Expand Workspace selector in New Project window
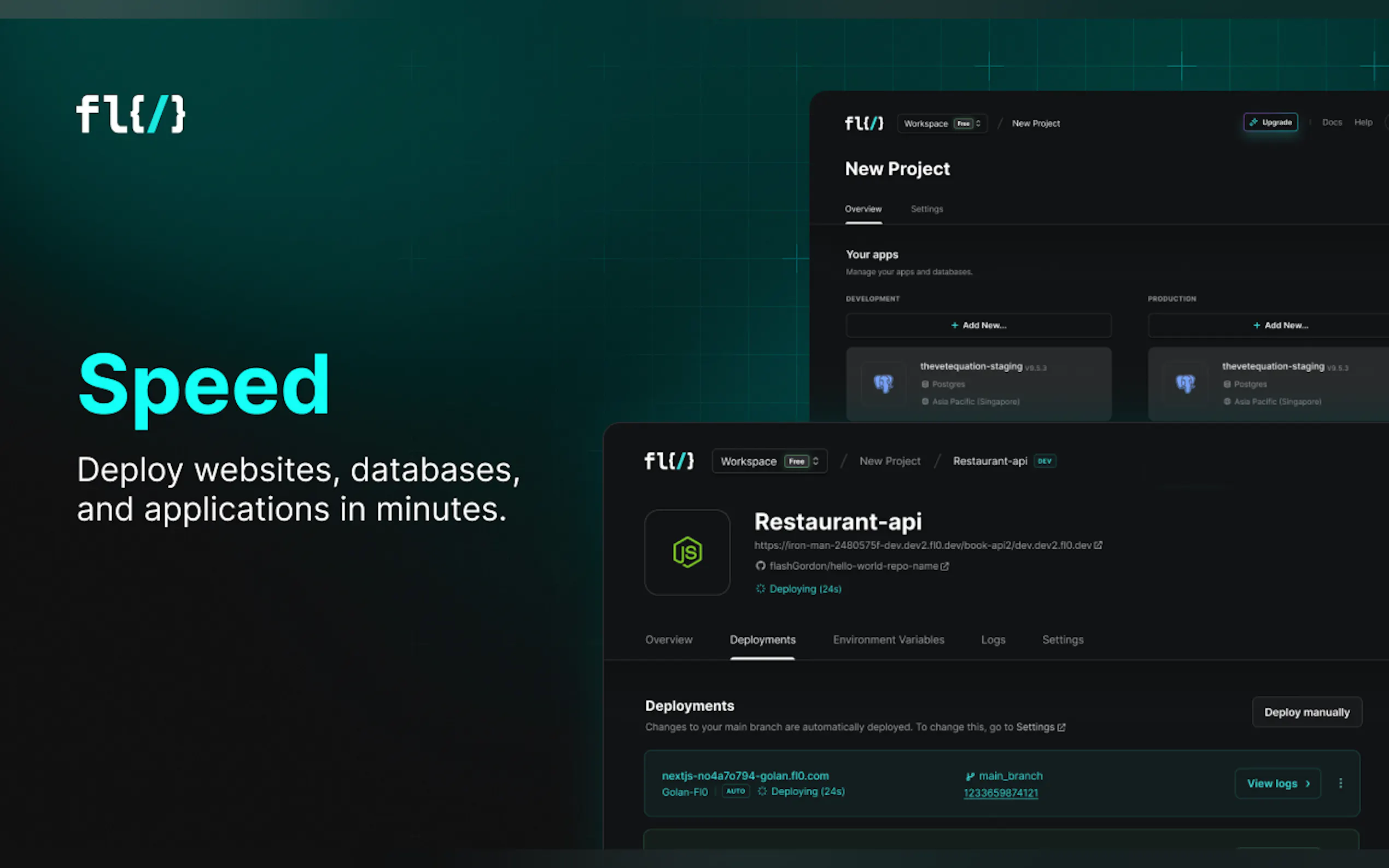This screenshot has height=868, width=1389. [942, 124]
